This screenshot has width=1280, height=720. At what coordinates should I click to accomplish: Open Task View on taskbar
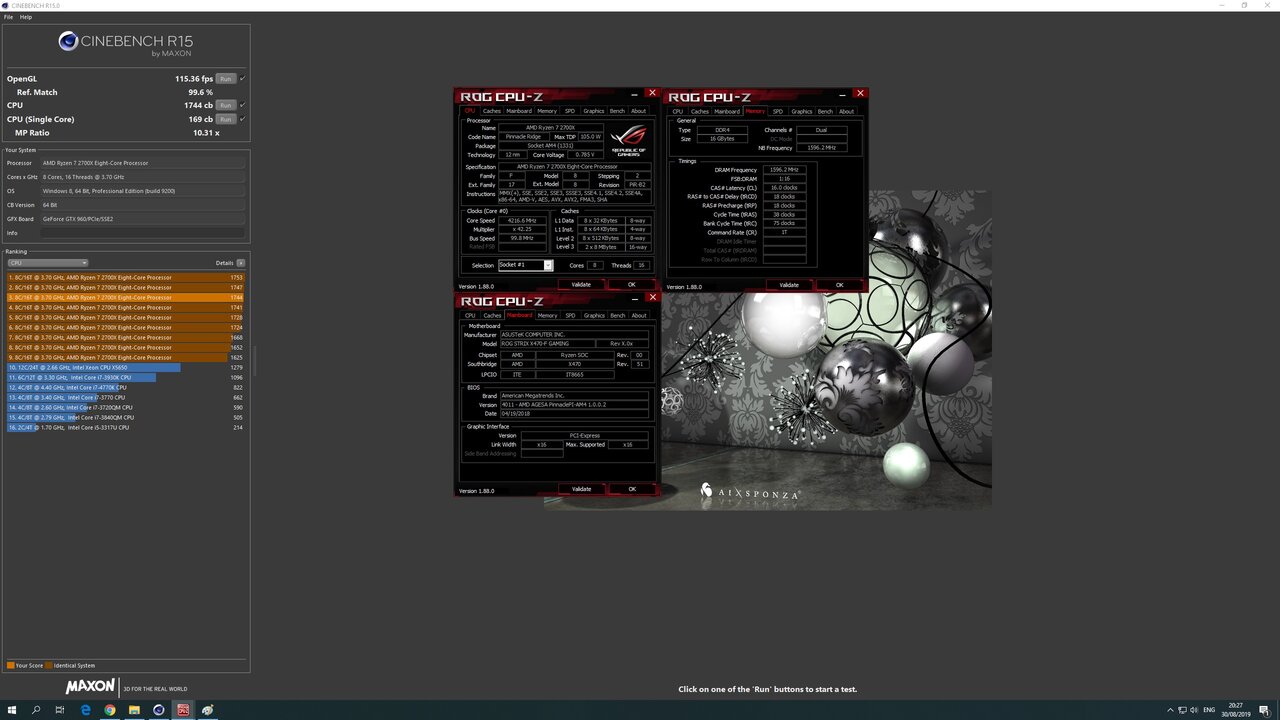60,710
